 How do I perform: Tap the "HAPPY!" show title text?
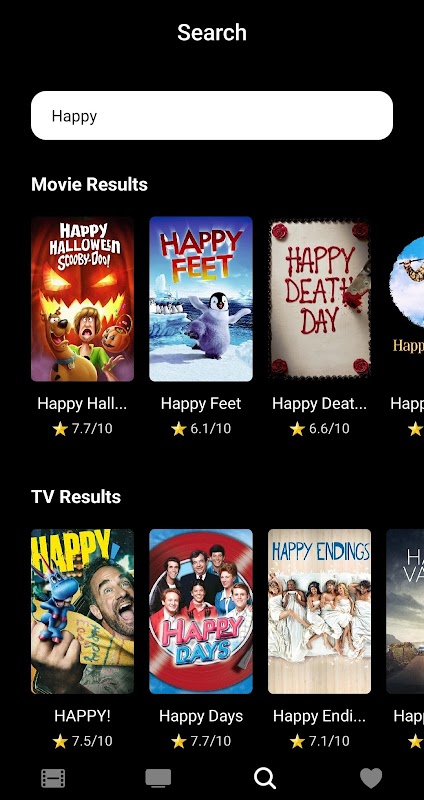pos(82,716)
